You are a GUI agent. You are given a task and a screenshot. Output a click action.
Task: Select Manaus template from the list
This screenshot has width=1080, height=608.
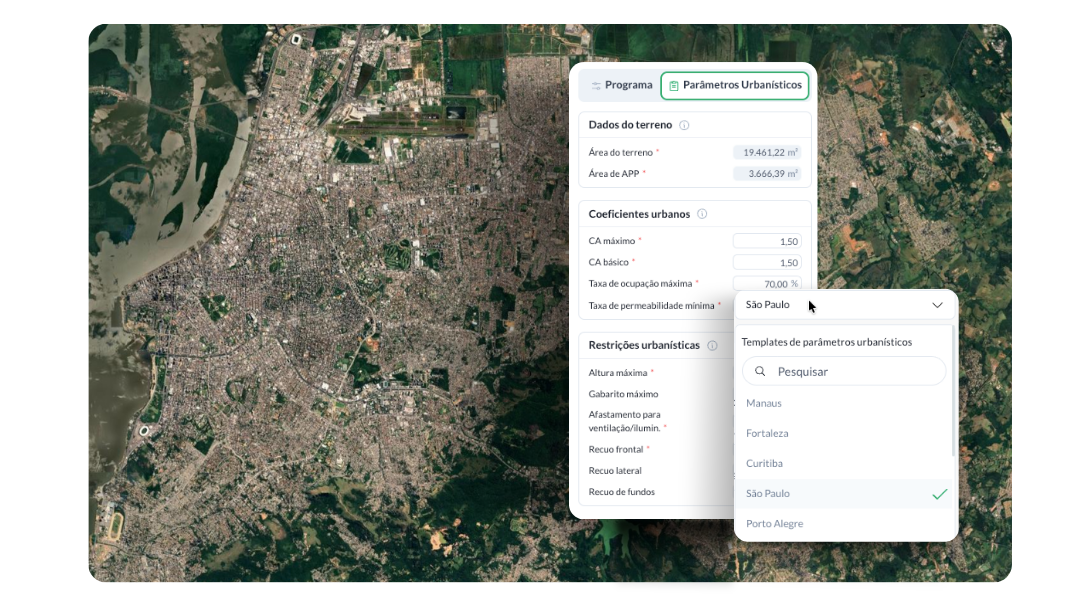coord(764,403)
